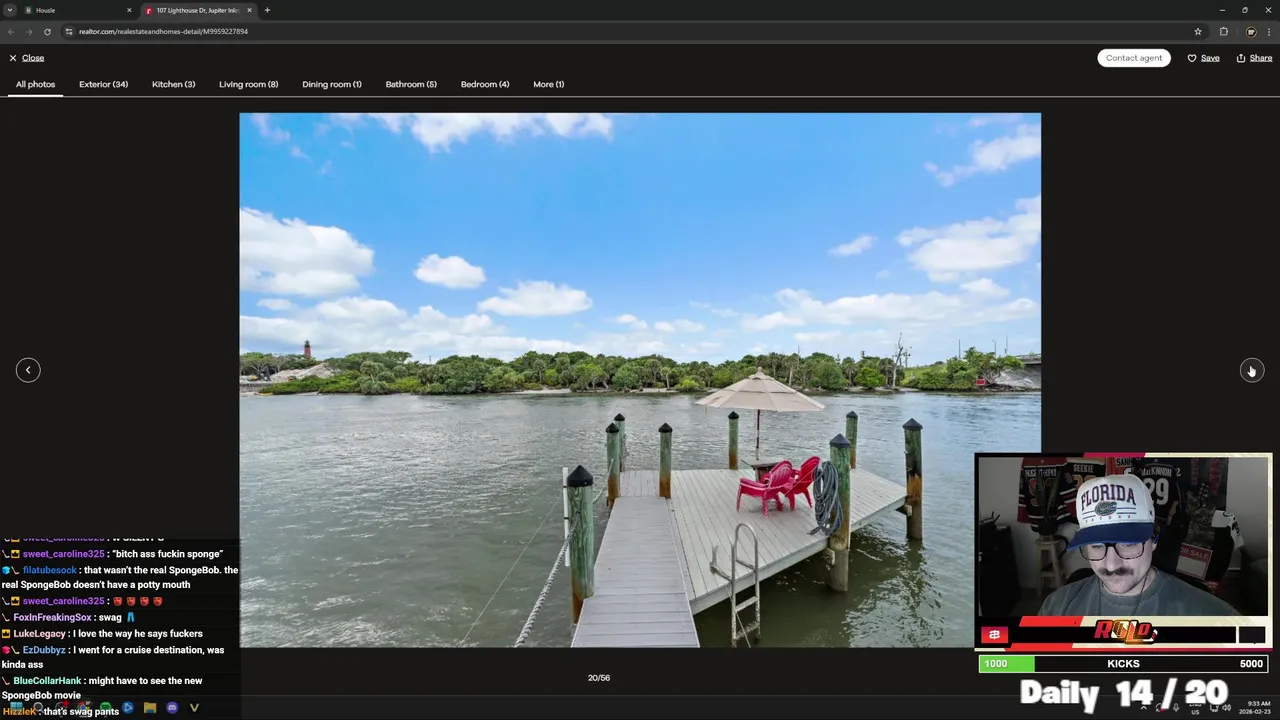
Task: Open the Dining room (1) photo category
Action: click(x=332, y=84)
